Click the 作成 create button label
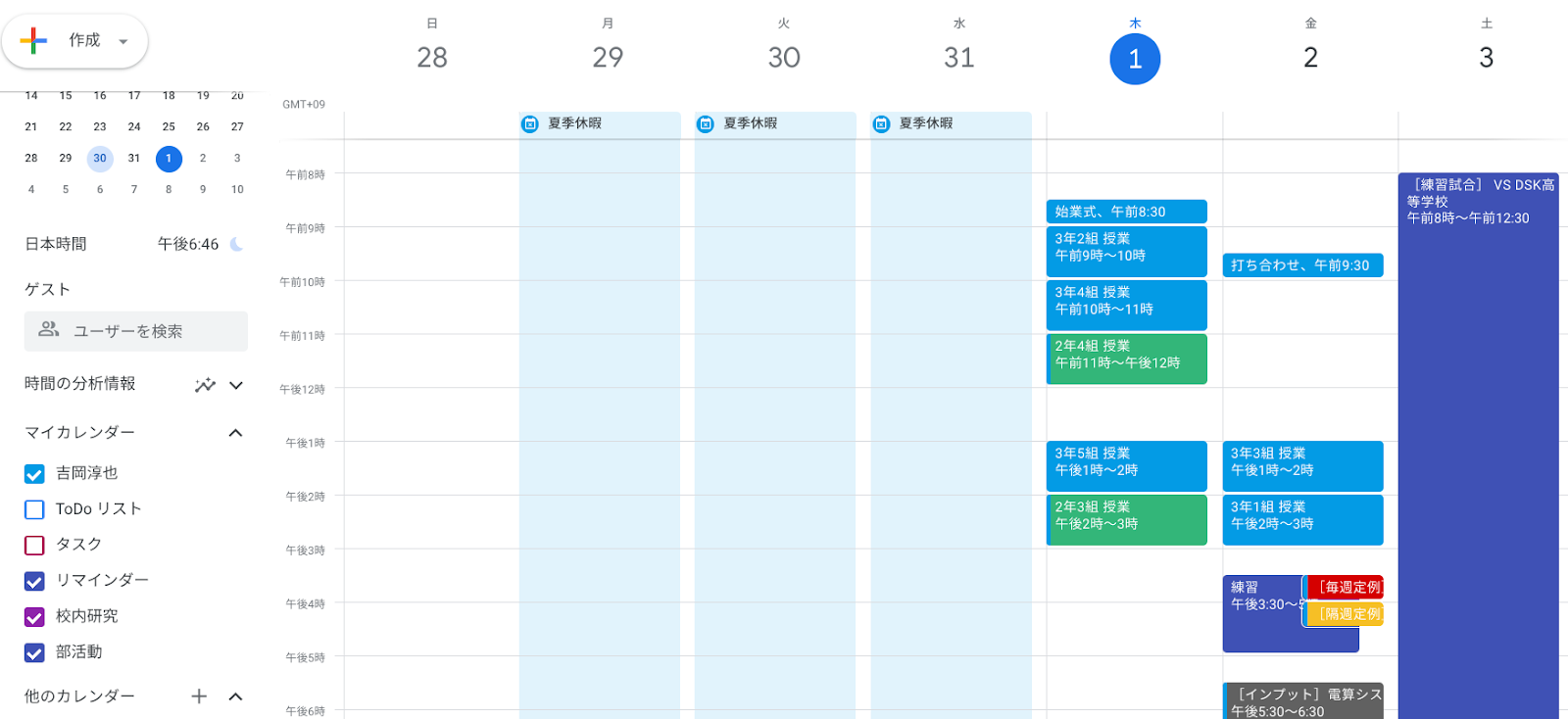 (84, 40)
